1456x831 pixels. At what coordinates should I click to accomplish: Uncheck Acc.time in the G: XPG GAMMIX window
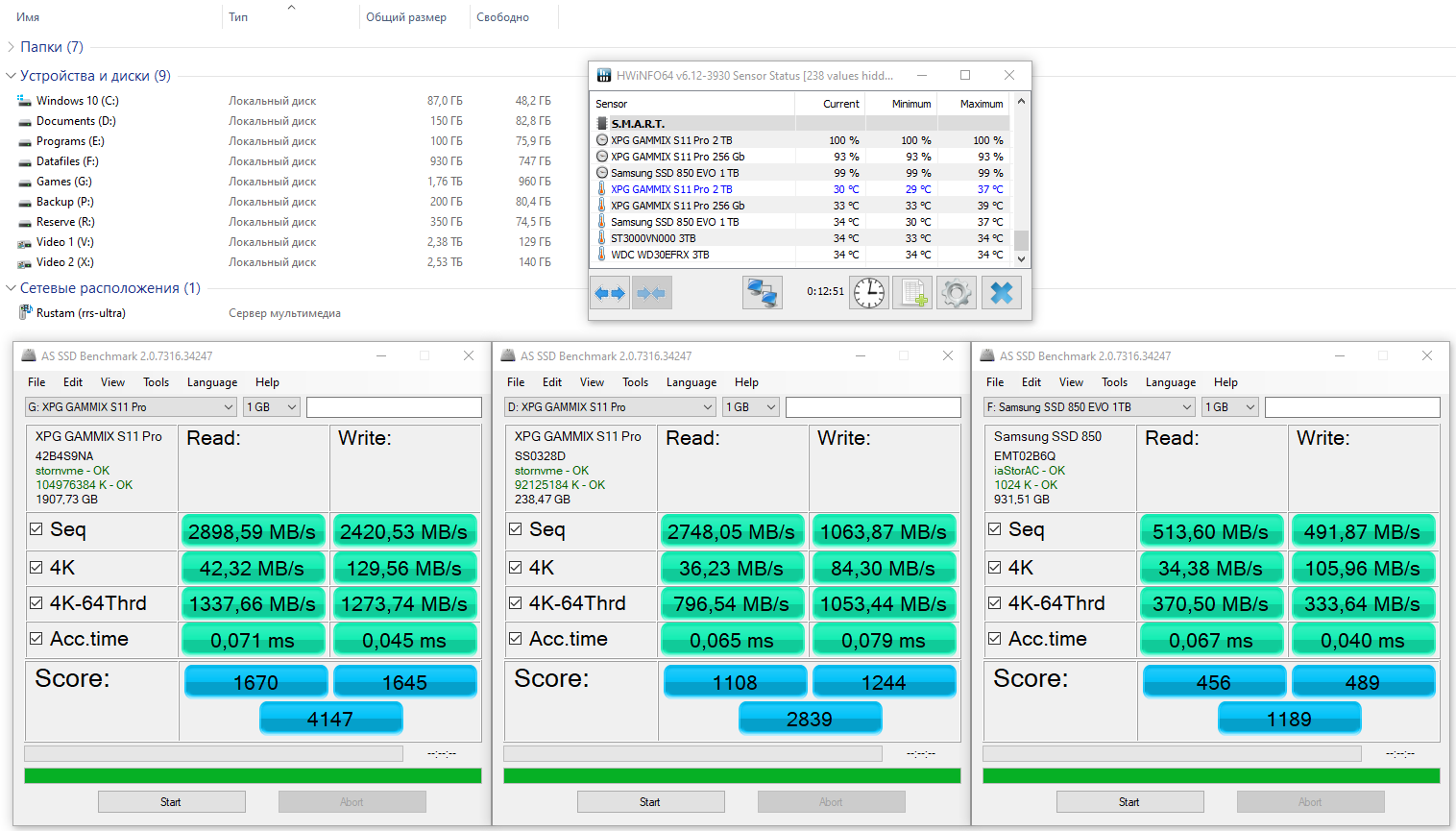click(36, 639)
